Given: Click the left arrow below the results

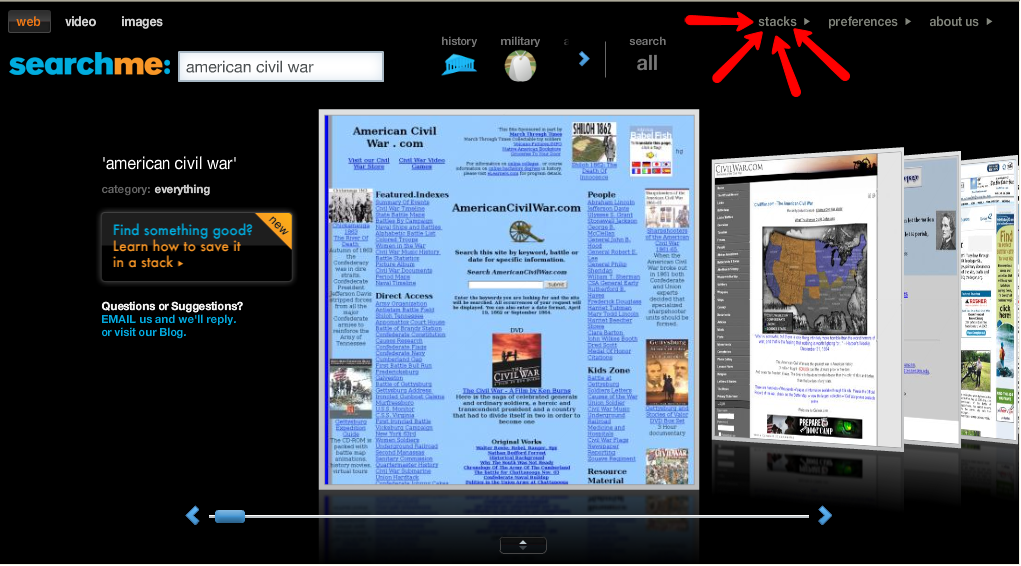Looking at the screenshot, I should point(193,515).
